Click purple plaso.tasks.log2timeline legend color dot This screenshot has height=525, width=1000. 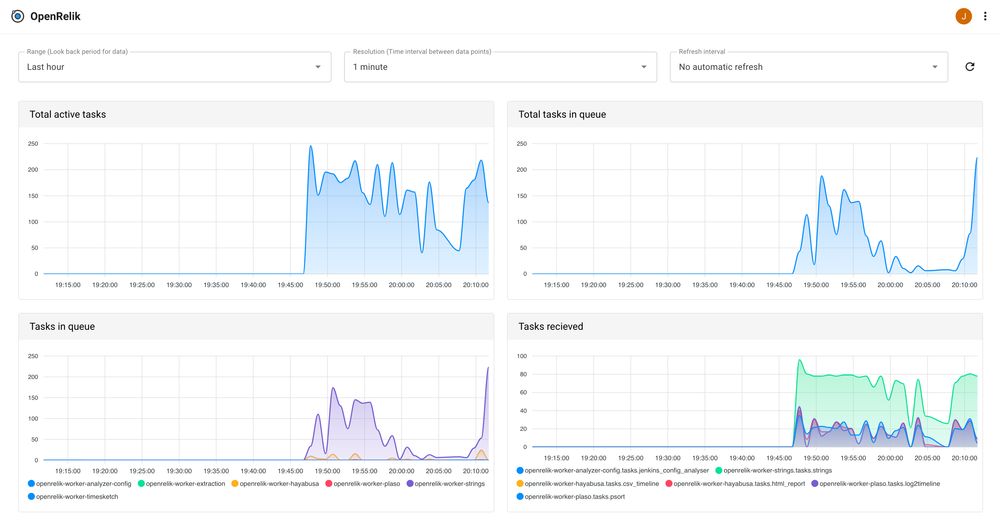[x=815, y=484]
